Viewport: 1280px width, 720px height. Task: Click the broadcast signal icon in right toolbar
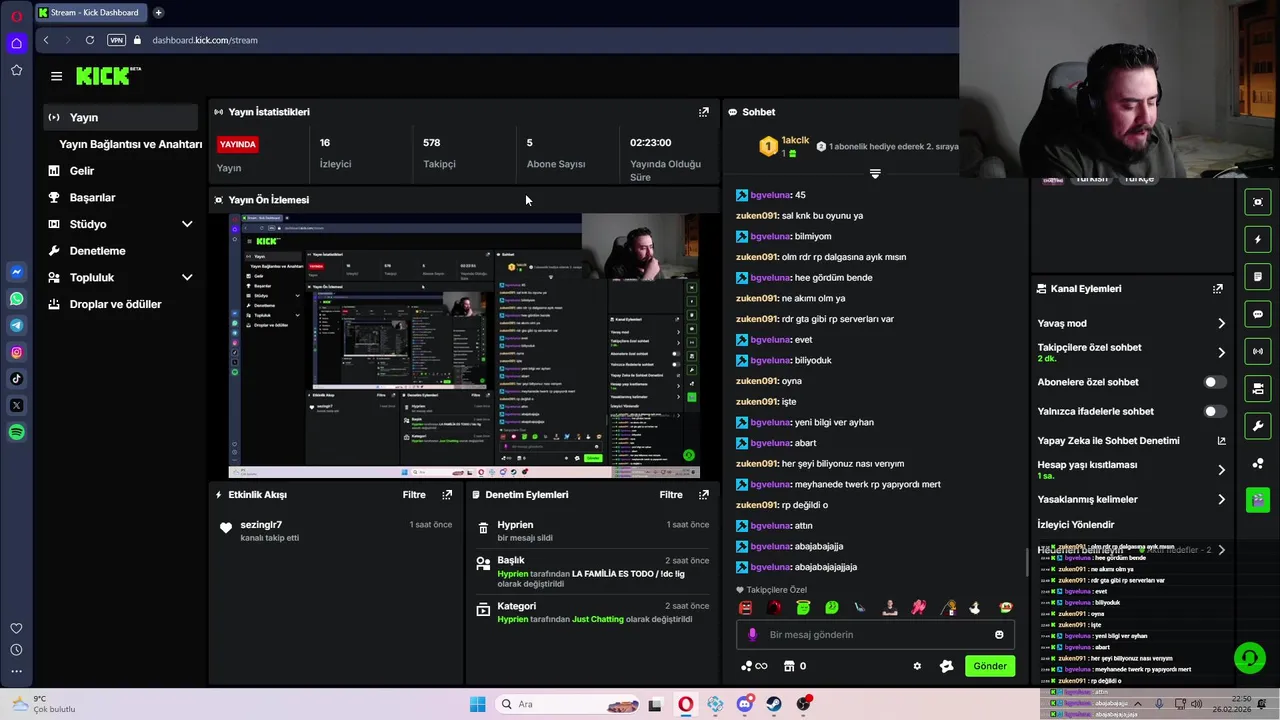pos(1258,351)
